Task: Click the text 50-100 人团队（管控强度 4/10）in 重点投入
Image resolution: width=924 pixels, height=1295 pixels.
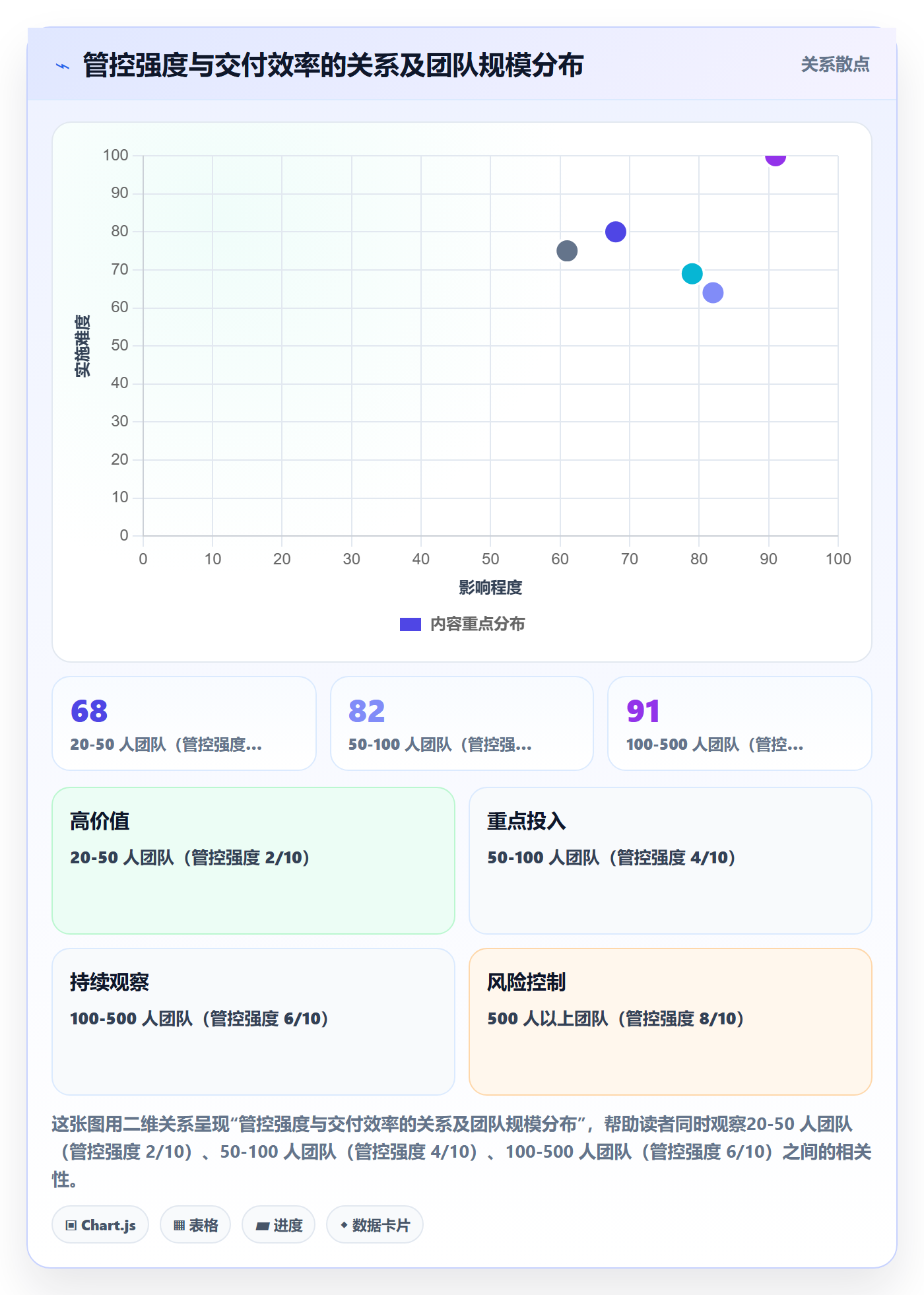Action: (x=612, y=857)
